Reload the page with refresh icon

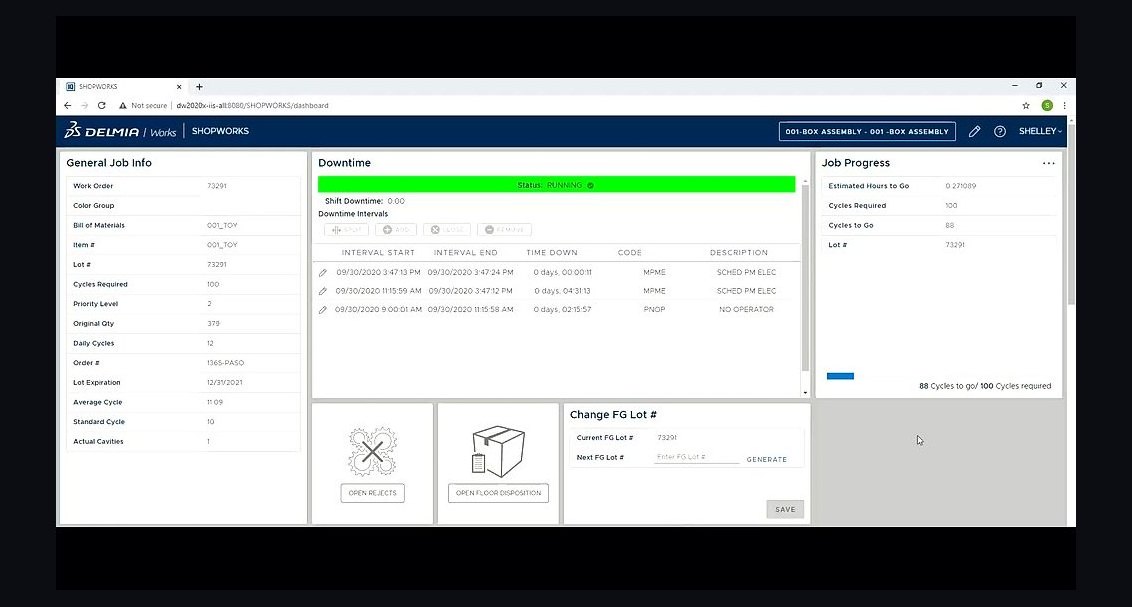(x=102, y=105)
